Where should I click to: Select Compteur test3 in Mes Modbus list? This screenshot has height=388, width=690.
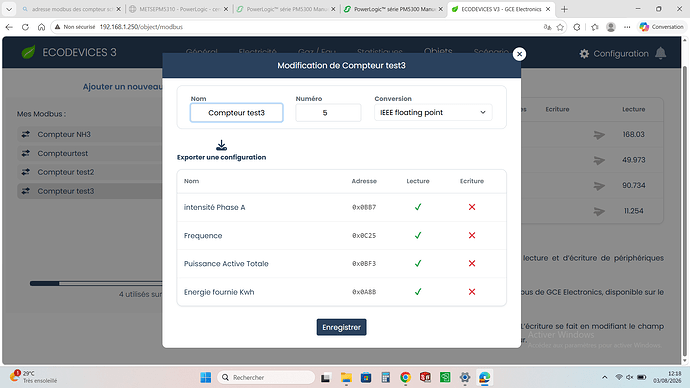pos(90,191)
